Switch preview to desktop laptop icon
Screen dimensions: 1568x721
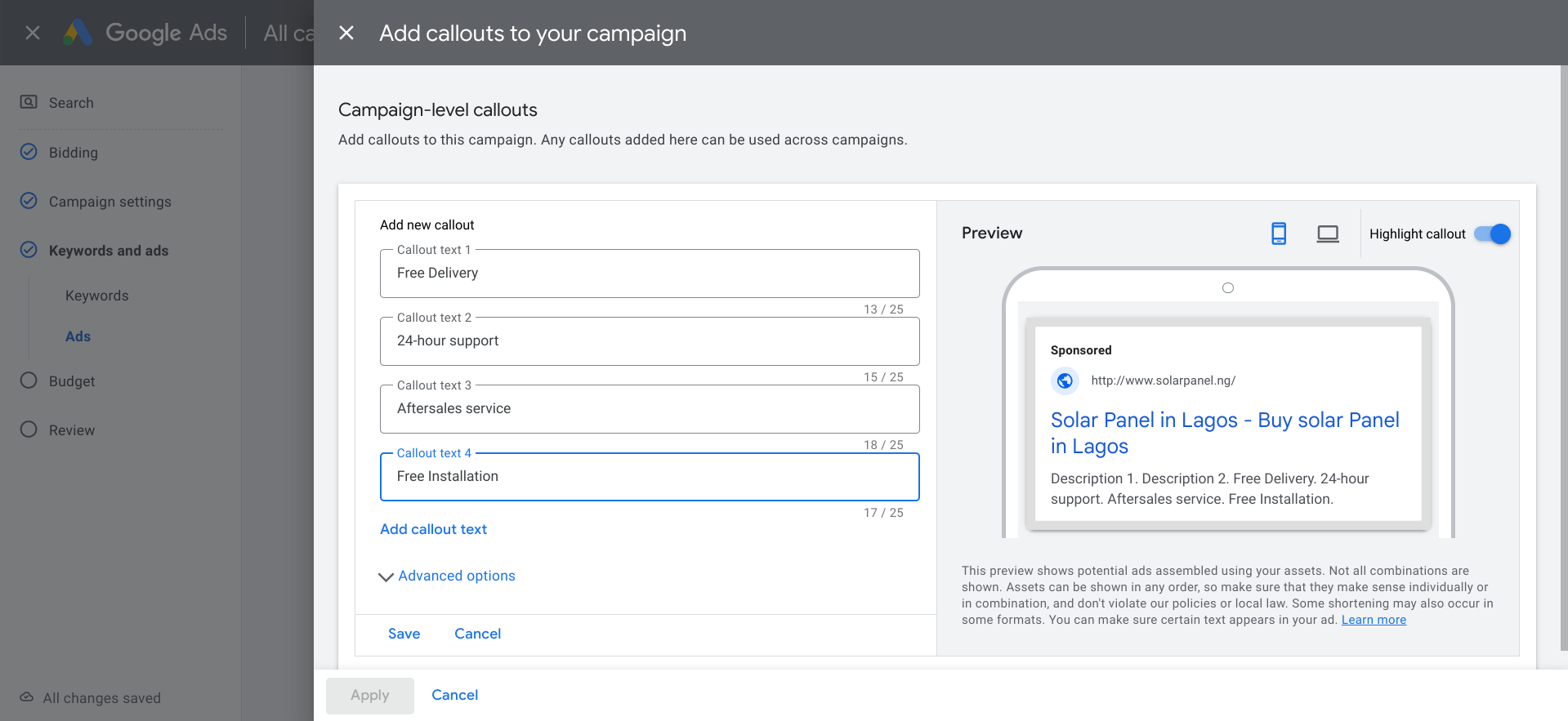pyautogui.click(x=1328, y=234)
